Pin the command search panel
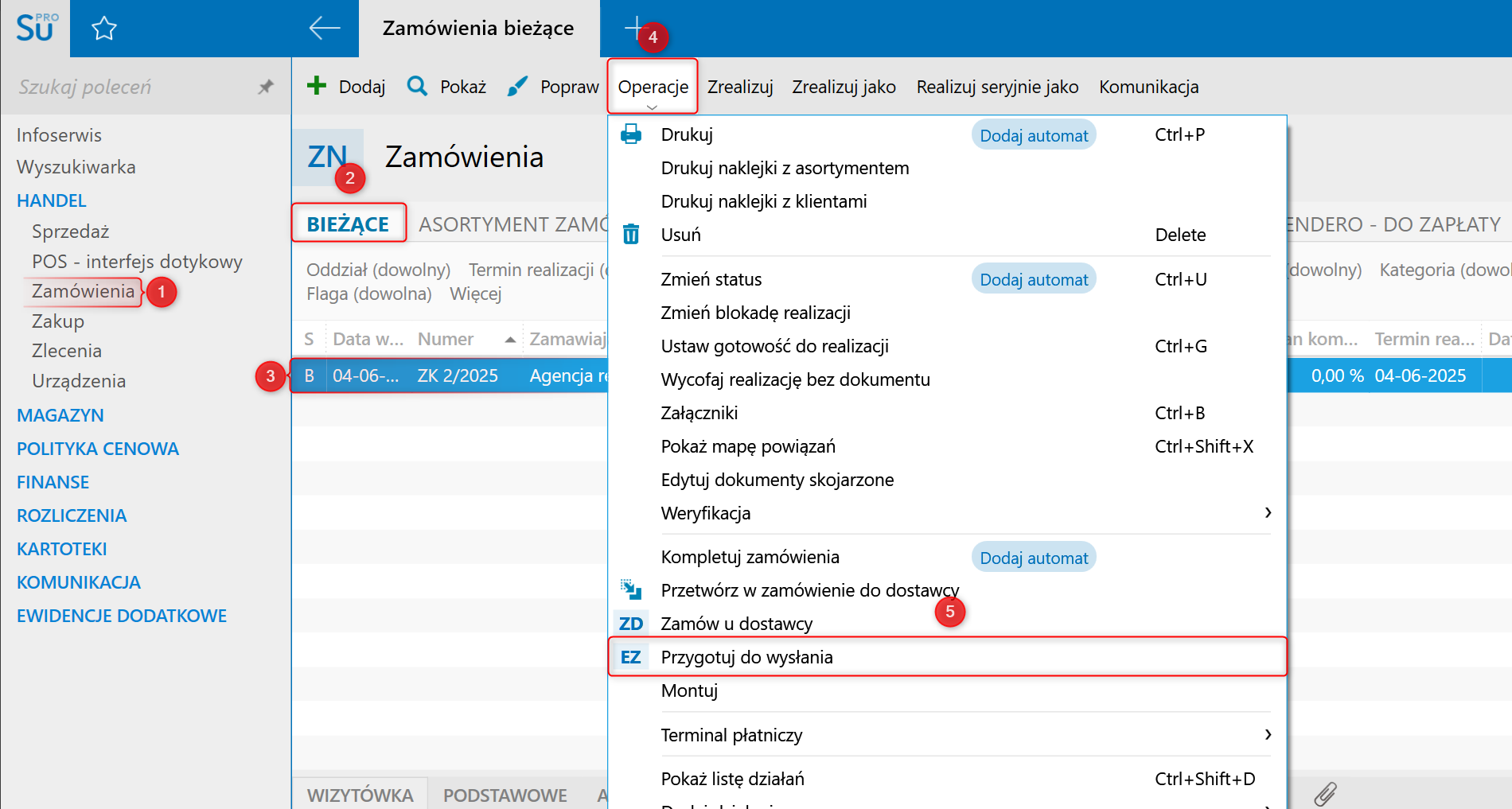This screenshot has height=809, width=1512. point(266,87)
